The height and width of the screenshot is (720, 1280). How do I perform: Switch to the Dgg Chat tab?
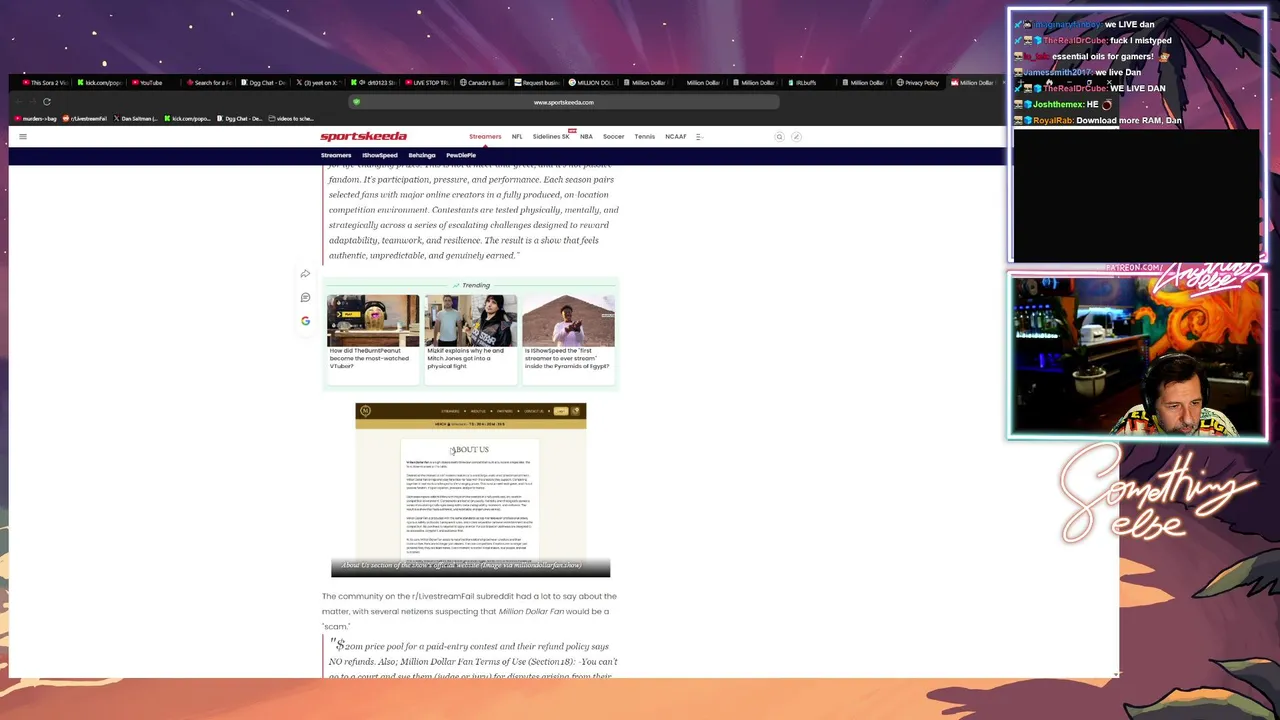263,83
